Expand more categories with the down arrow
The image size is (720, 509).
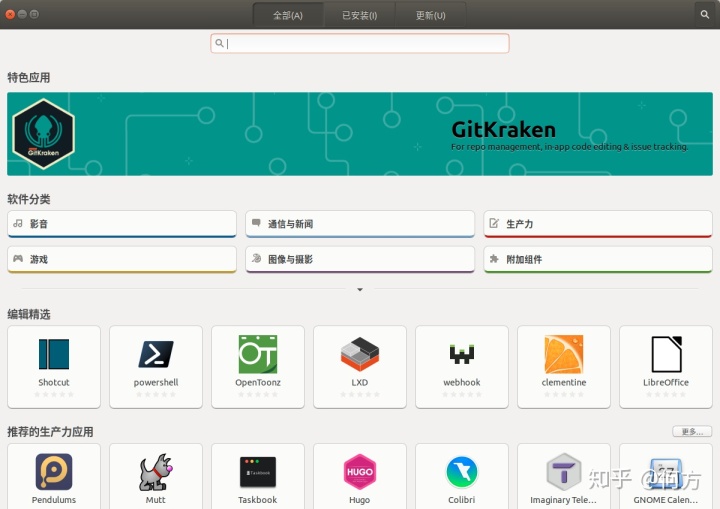[x=360, y=289]
